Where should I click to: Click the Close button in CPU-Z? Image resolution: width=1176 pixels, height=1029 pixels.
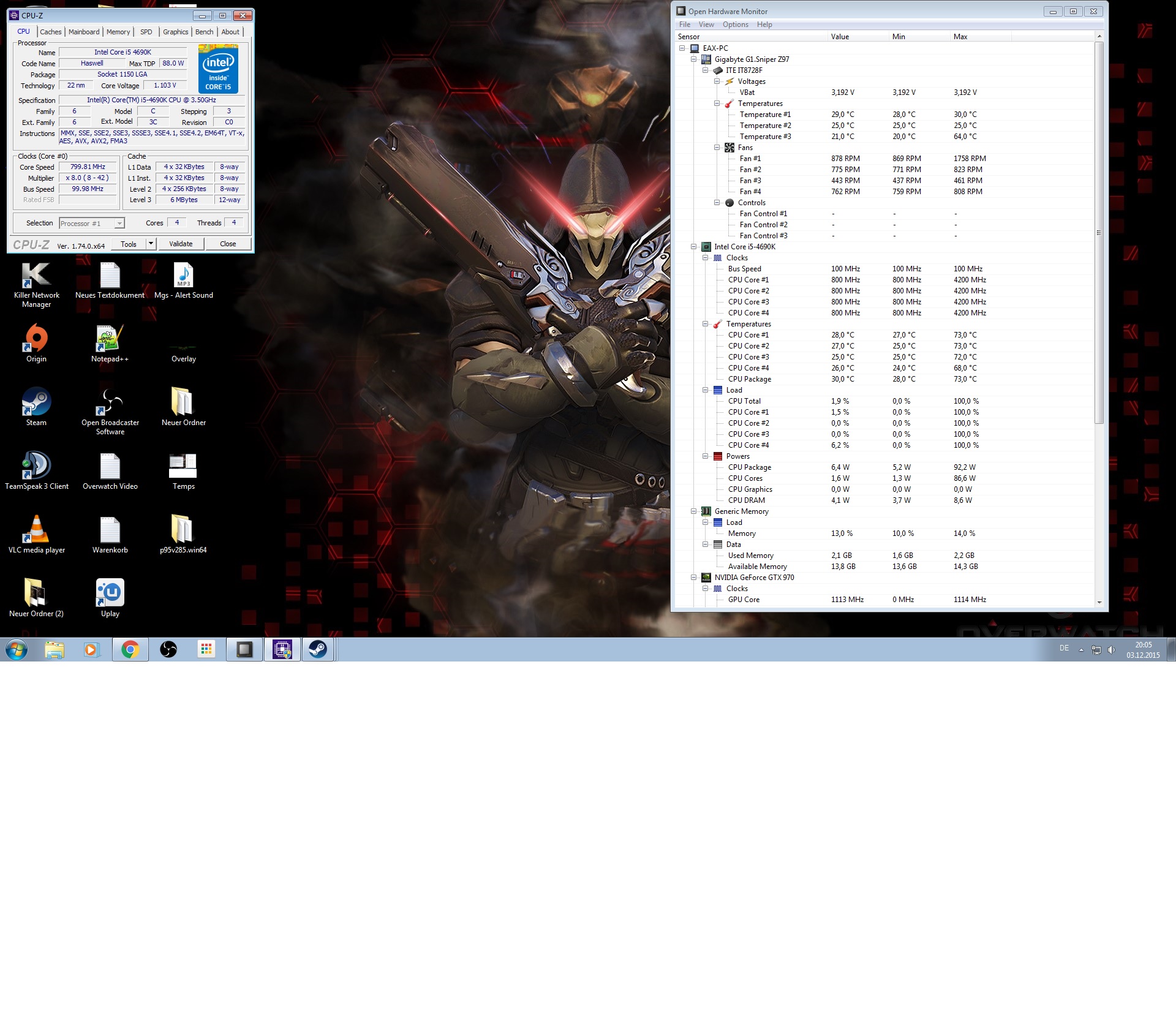click(x=228, y=244)
